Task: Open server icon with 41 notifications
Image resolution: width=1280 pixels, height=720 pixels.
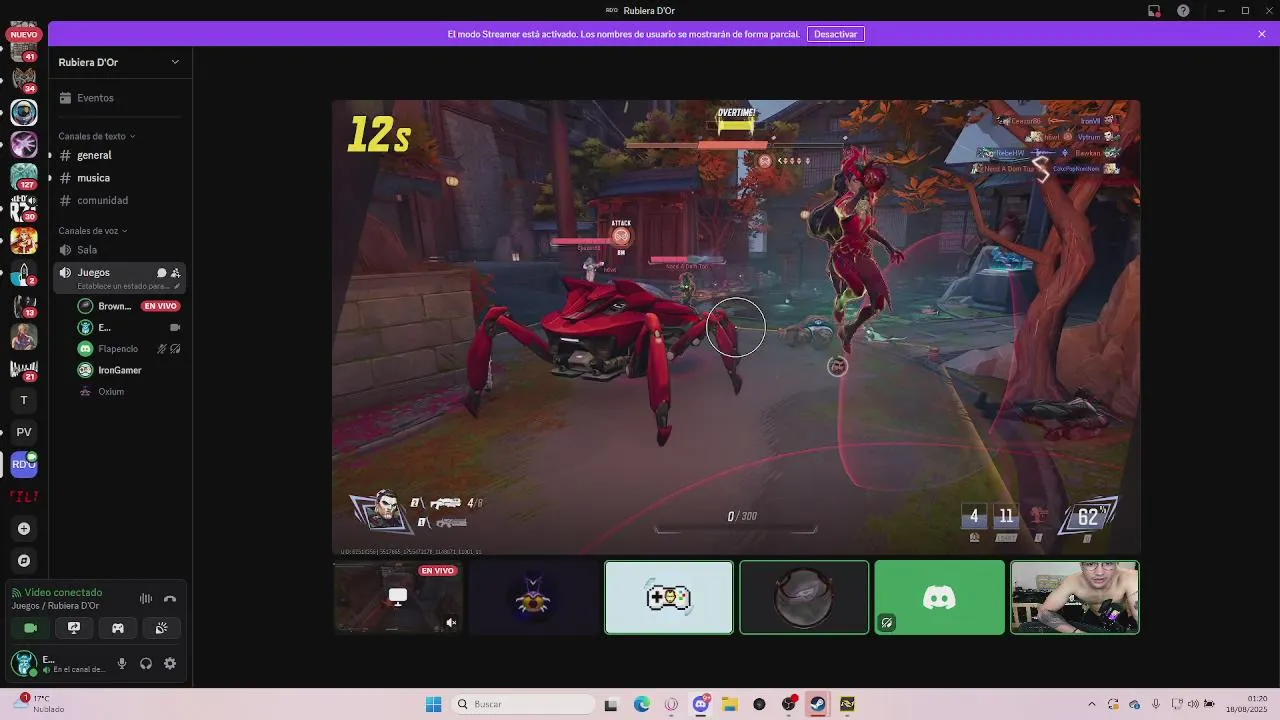Action: 24,48
